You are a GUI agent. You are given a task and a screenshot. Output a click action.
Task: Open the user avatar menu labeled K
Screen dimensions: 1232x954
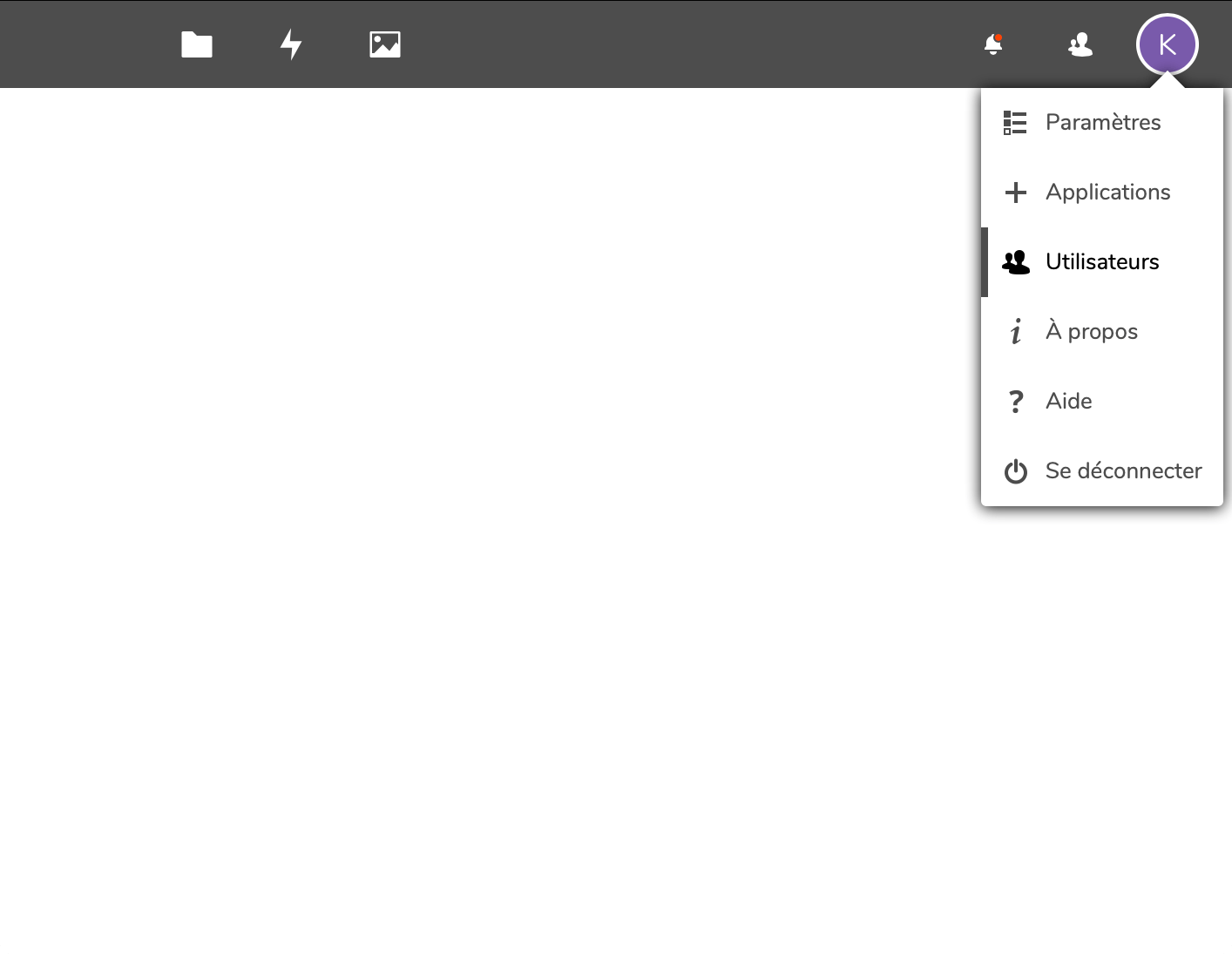pyautogui.click(x=1168, y=44)
